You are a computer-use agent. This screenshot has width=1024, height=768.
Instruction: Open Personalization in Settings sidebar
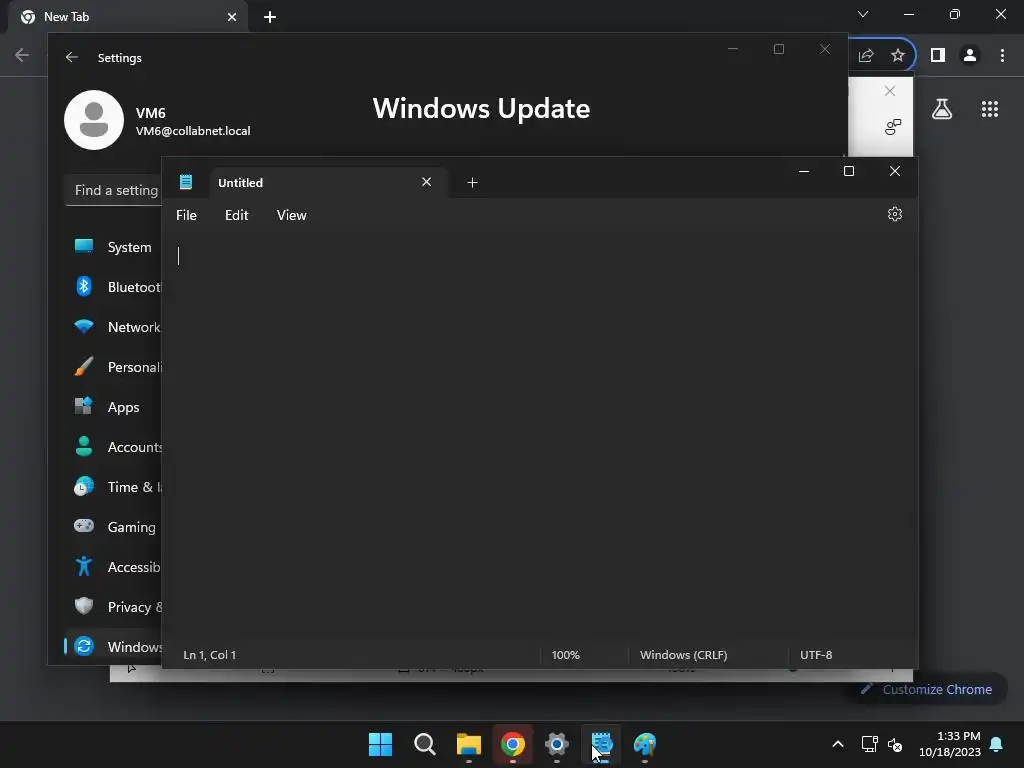(113, 367)
